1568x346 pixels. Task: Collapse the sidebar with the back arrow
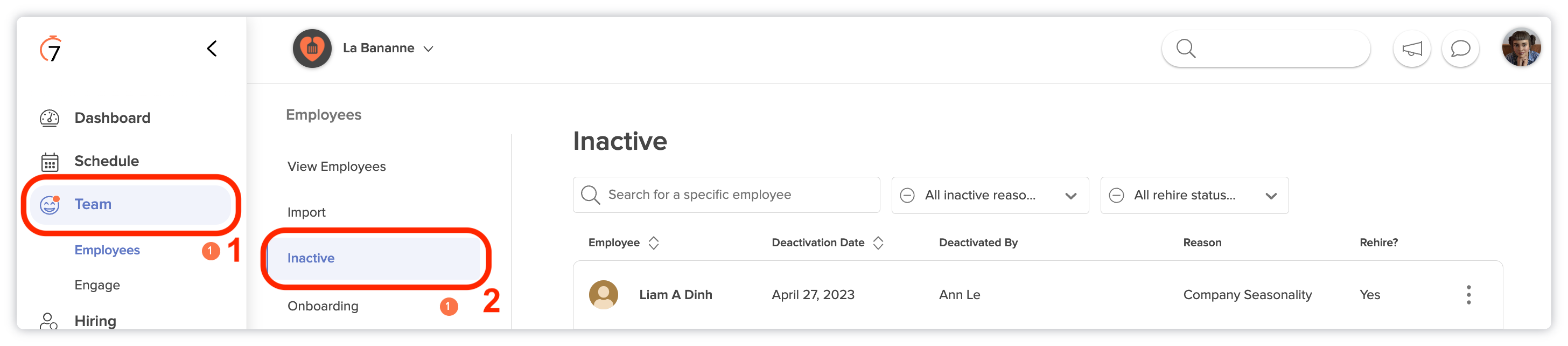coord(211,49)
